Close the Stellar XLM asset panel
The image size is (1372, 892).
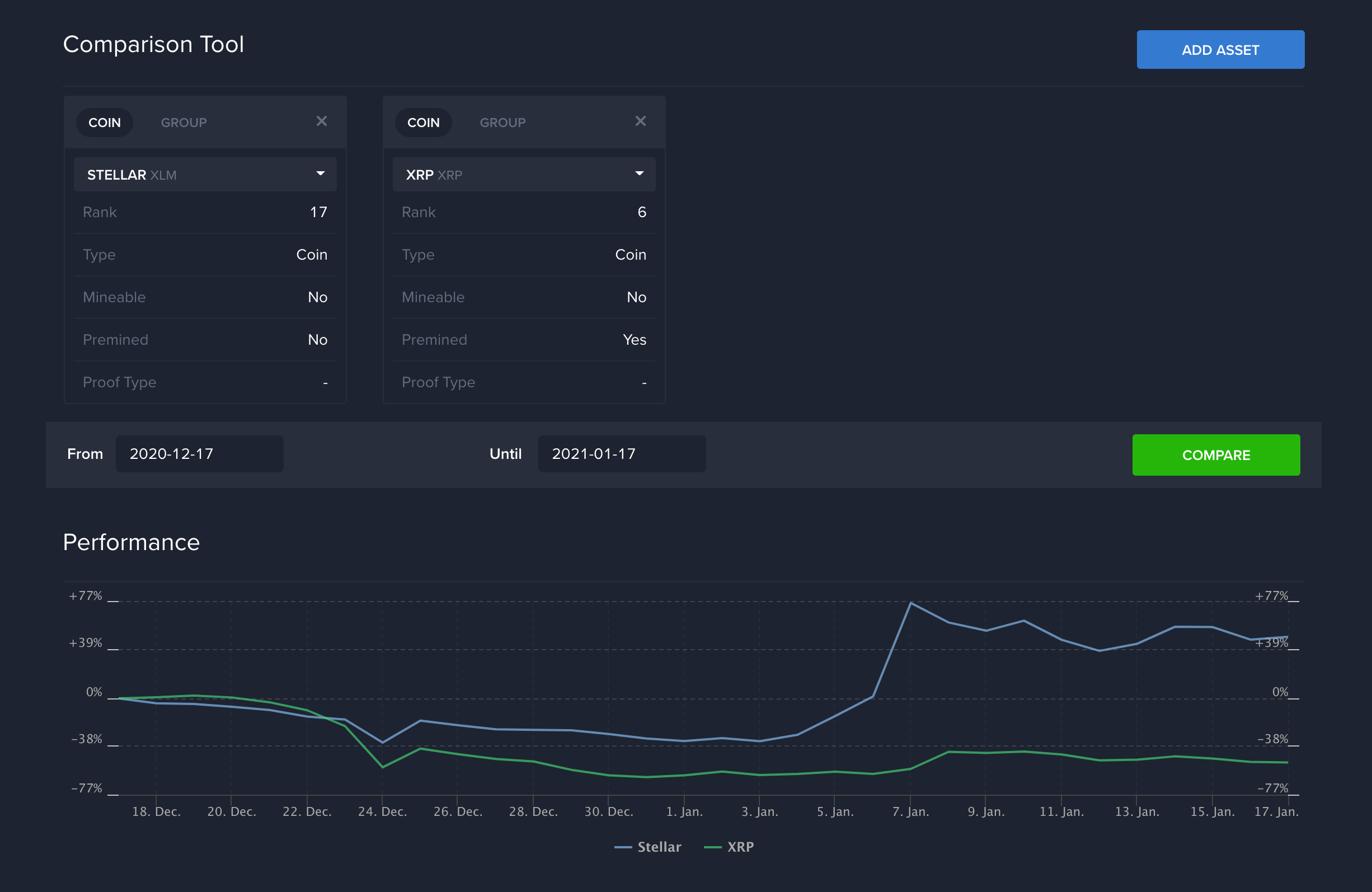(322, 121)
